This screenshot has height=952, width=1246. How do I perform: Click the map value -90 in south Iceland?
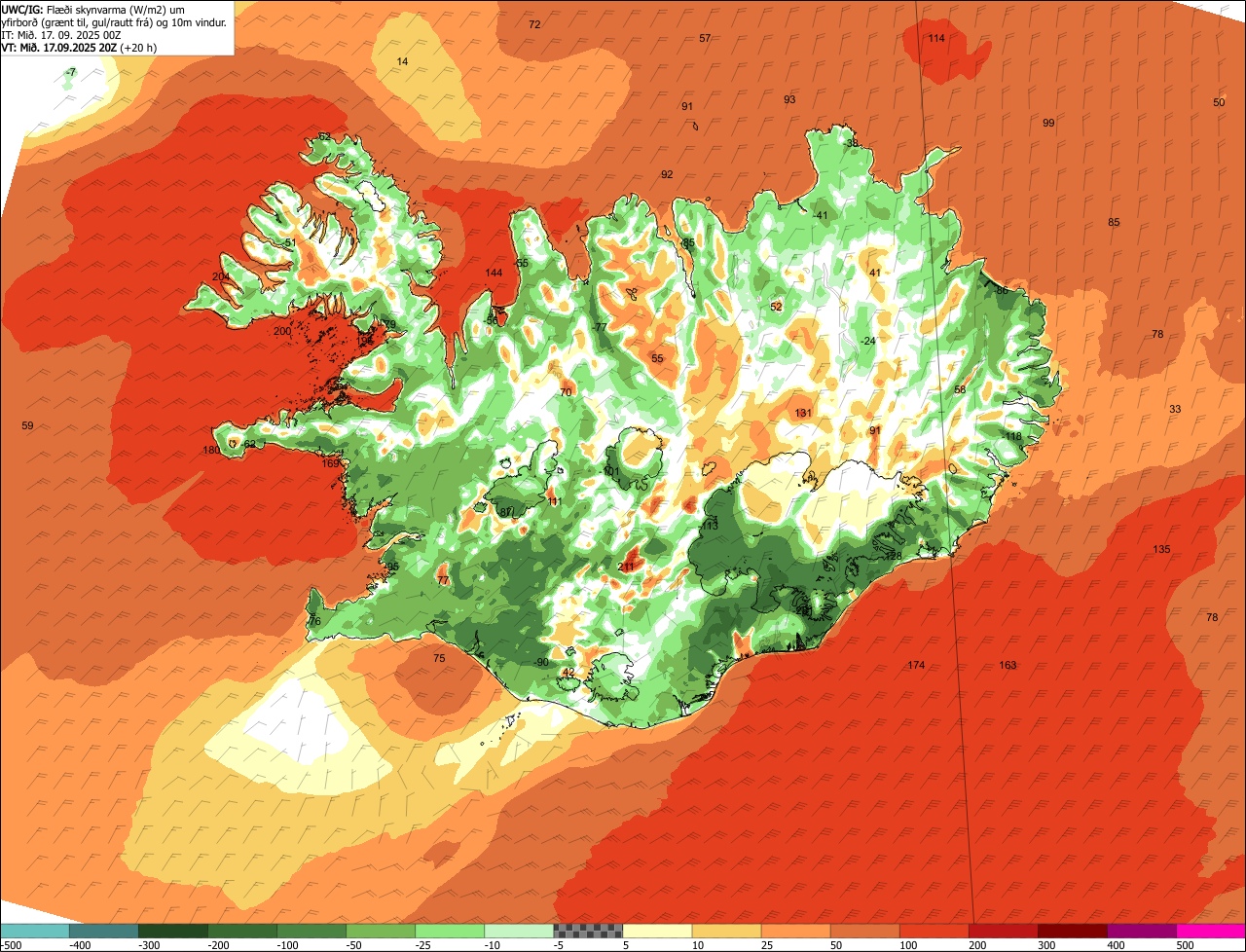coord(542,662)
